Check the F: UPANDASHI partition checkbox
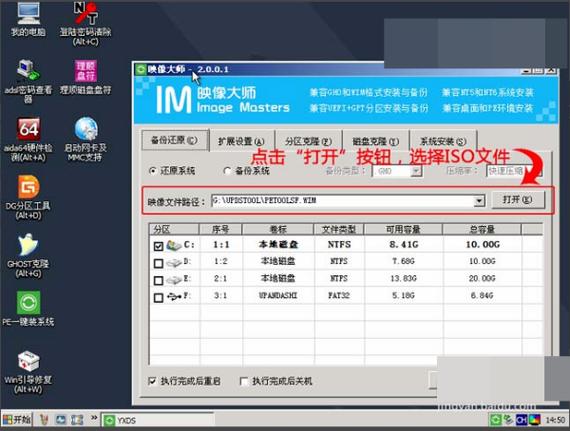 pyautogui.click(x=158, y=298)
